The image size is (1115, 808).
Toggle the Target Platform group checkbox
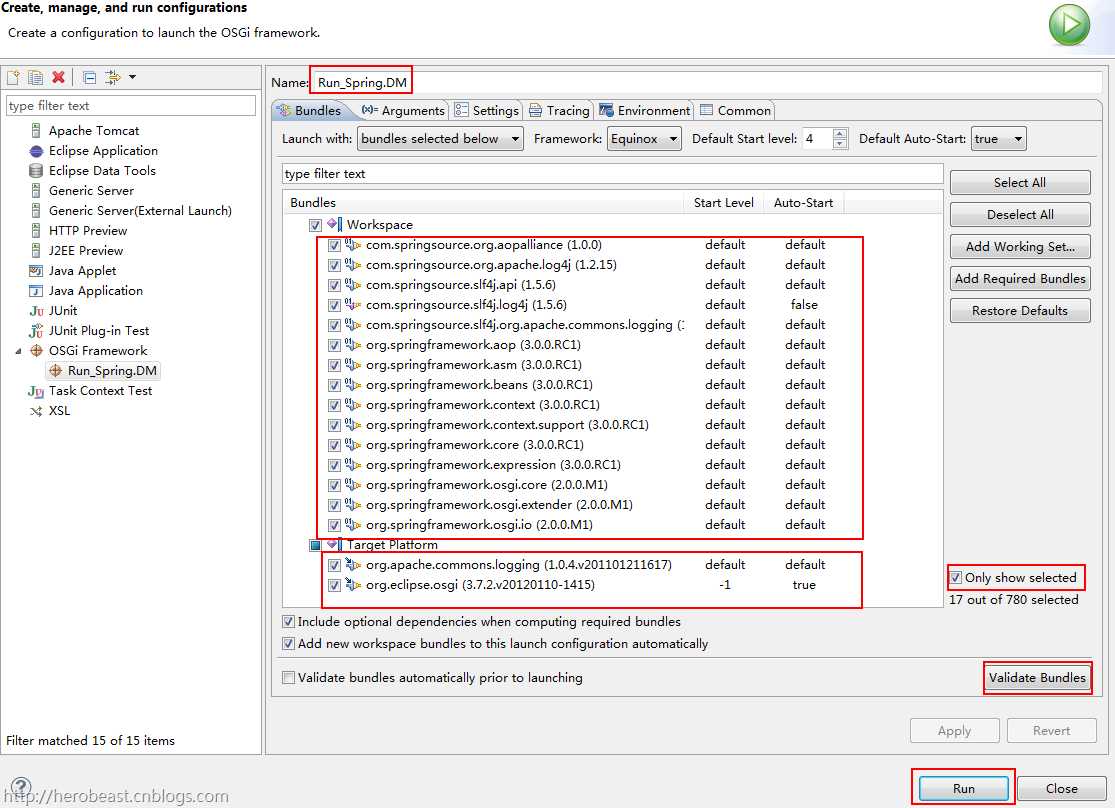[315, 545]
